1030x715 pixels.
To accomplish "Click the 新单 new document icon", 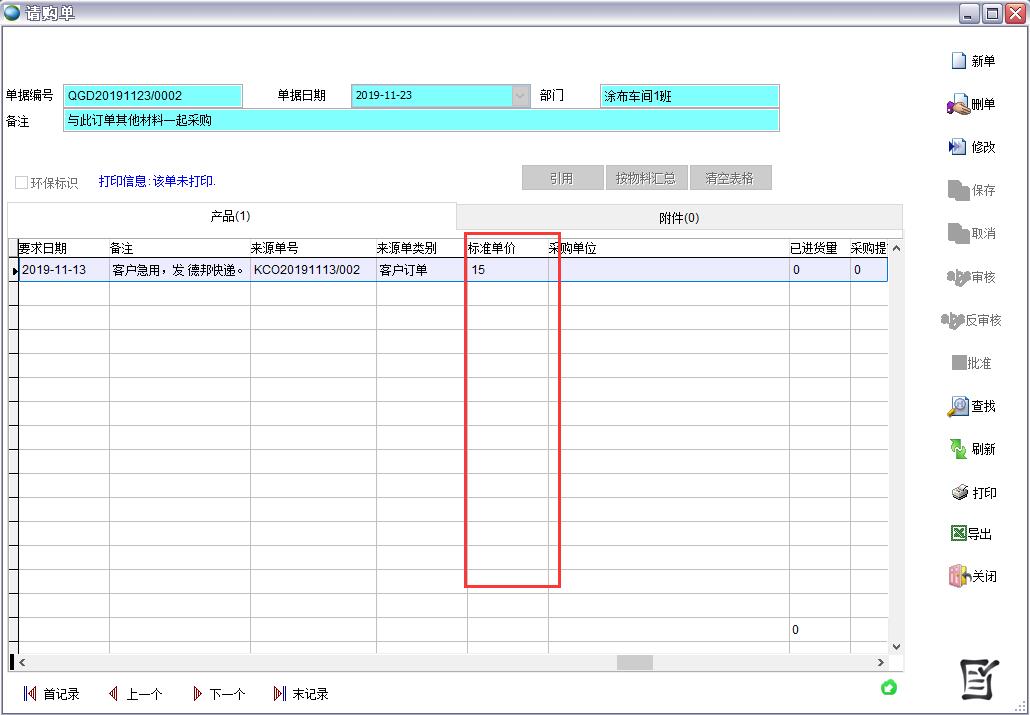I will coord(959,61).
